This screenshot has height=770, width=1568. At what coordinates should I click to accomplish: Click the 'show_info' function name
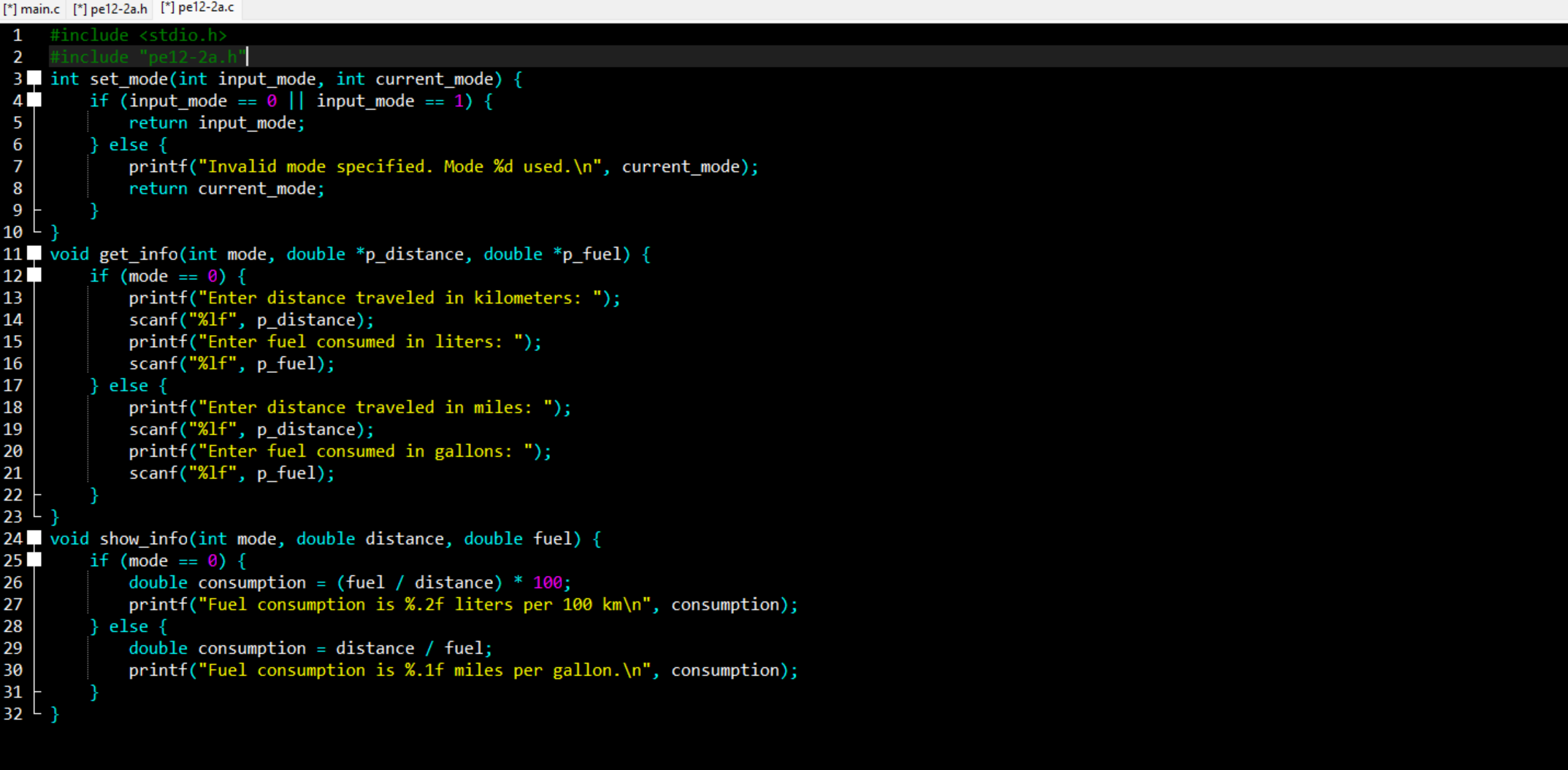(x=144, y=539)
